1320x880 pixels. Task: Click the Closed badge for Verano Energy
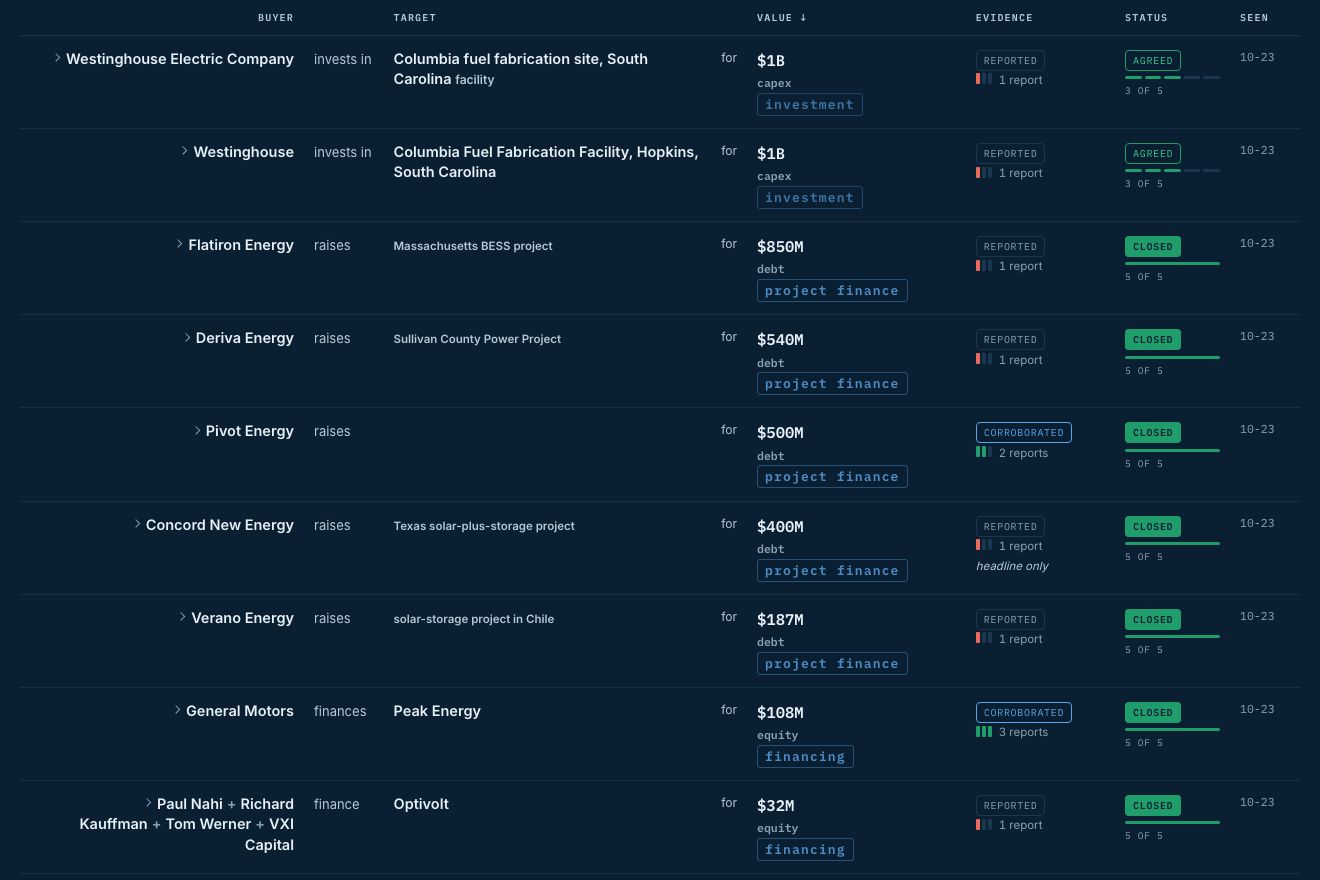click(1153, 620)
